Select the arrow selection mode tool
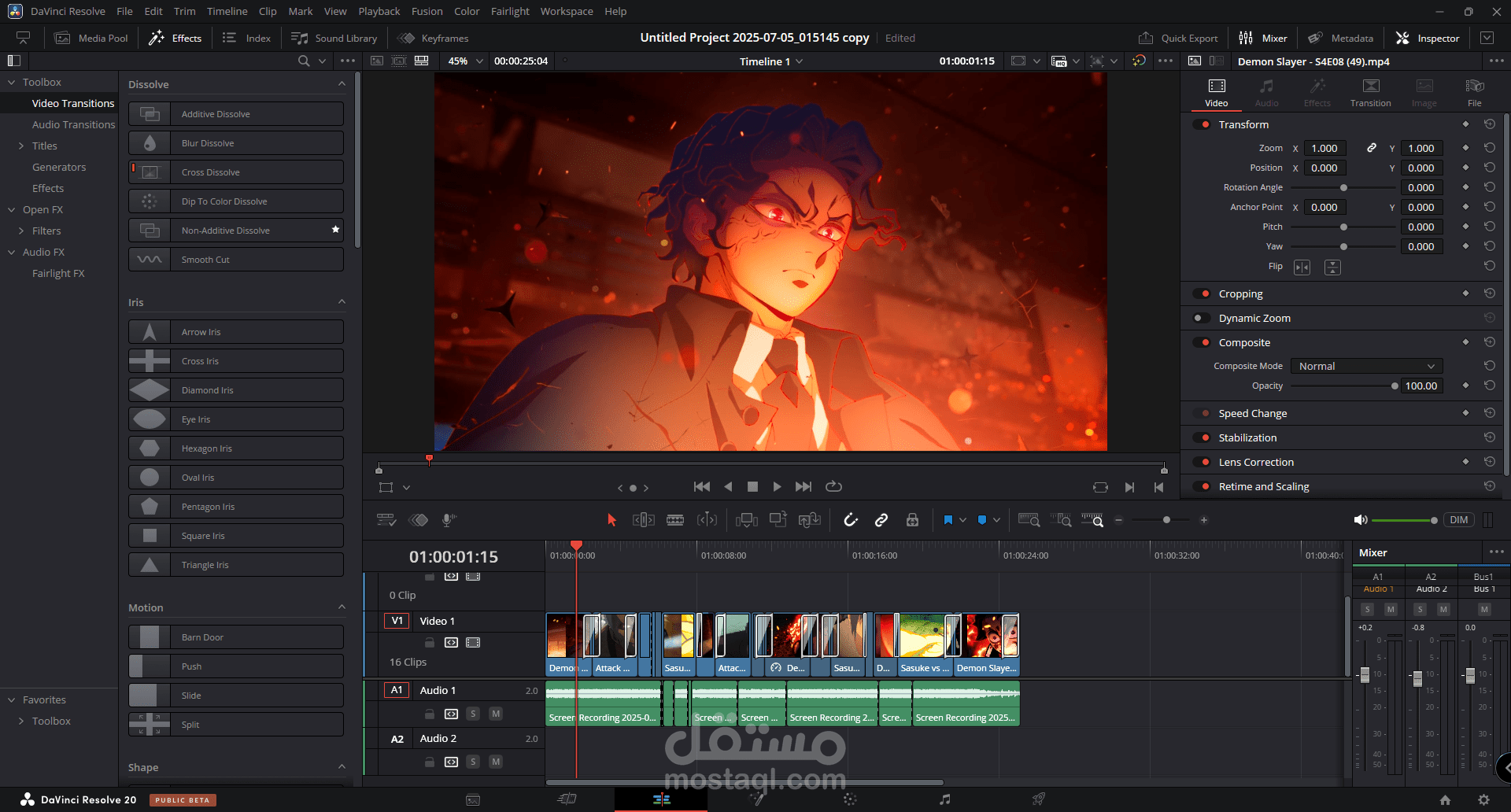1511x812 pixels. point(611,520)
